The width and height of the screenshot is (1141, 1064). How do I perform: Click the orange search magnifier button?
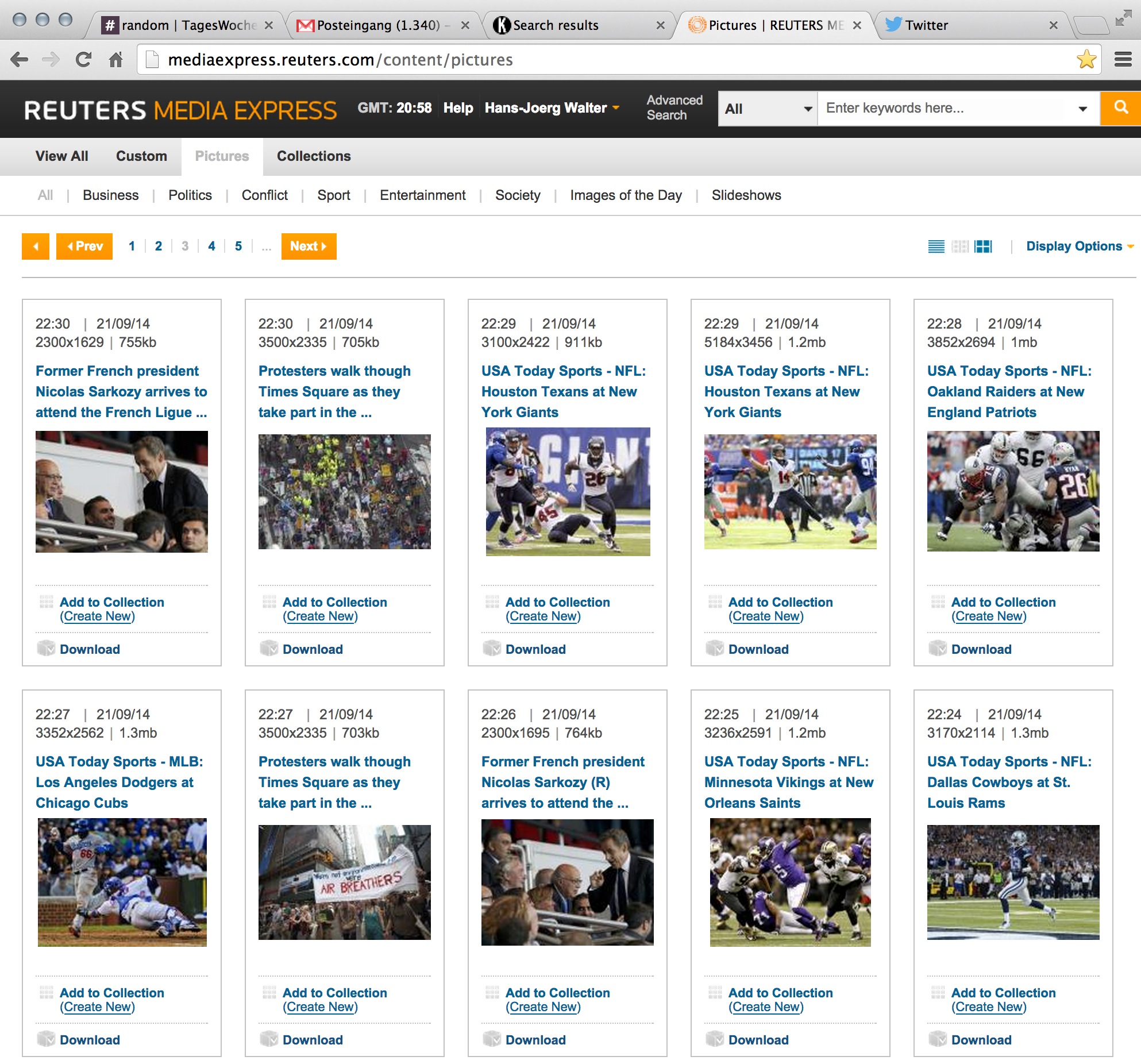1120,108
